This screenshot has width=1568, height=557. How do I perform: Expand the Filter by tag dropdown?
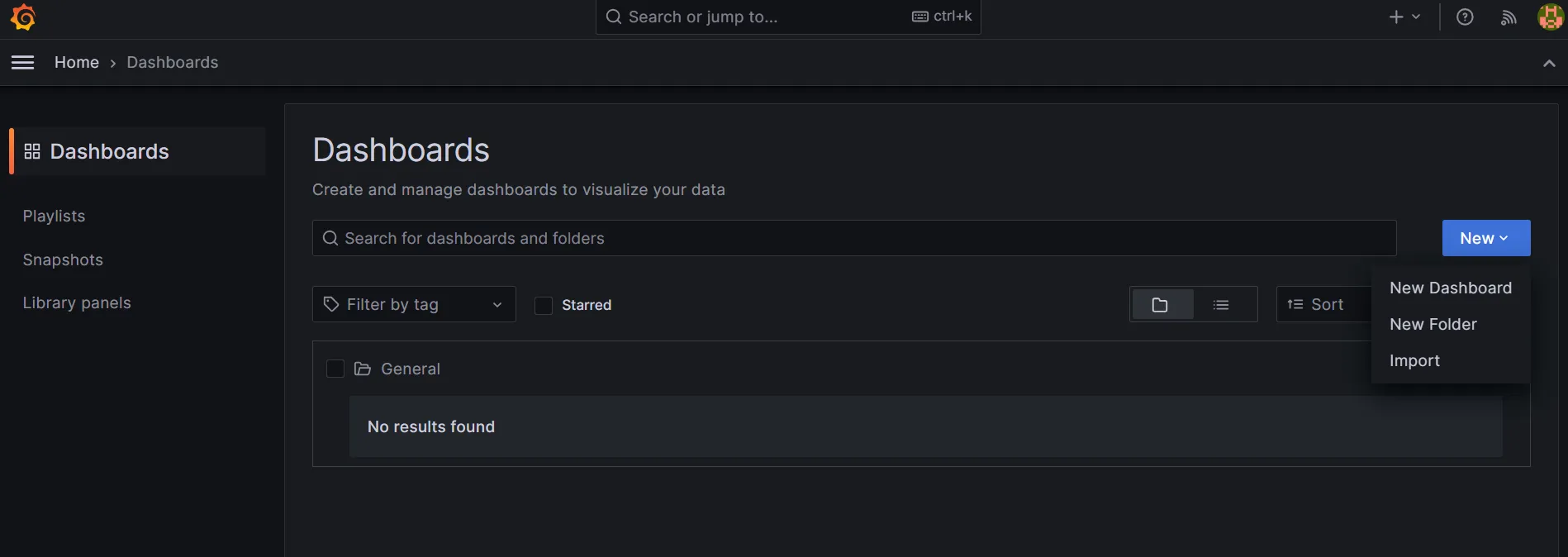pos(414,304)
